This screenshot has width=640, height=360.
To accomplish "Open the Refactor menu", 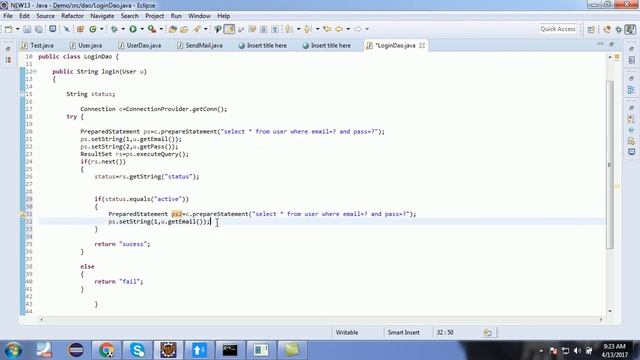I will click(x=72, y=16).
